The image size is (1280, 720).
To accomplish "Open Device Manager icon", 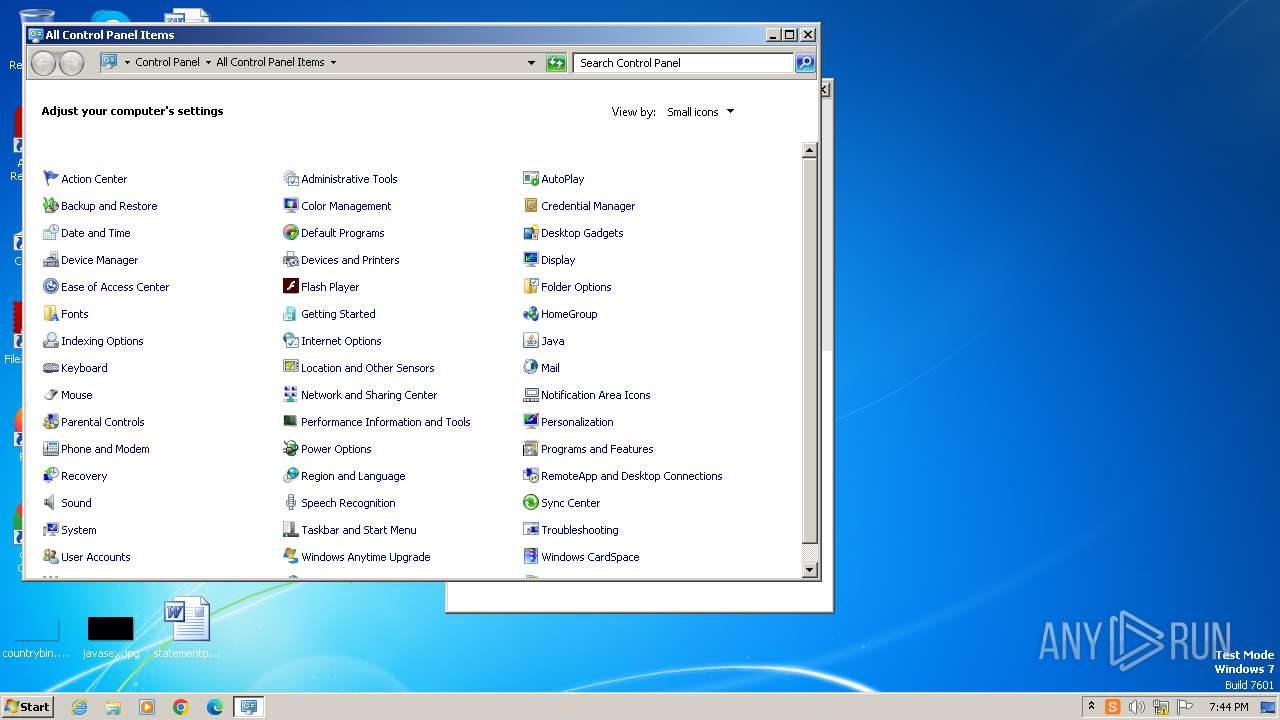I will [51, 260].
